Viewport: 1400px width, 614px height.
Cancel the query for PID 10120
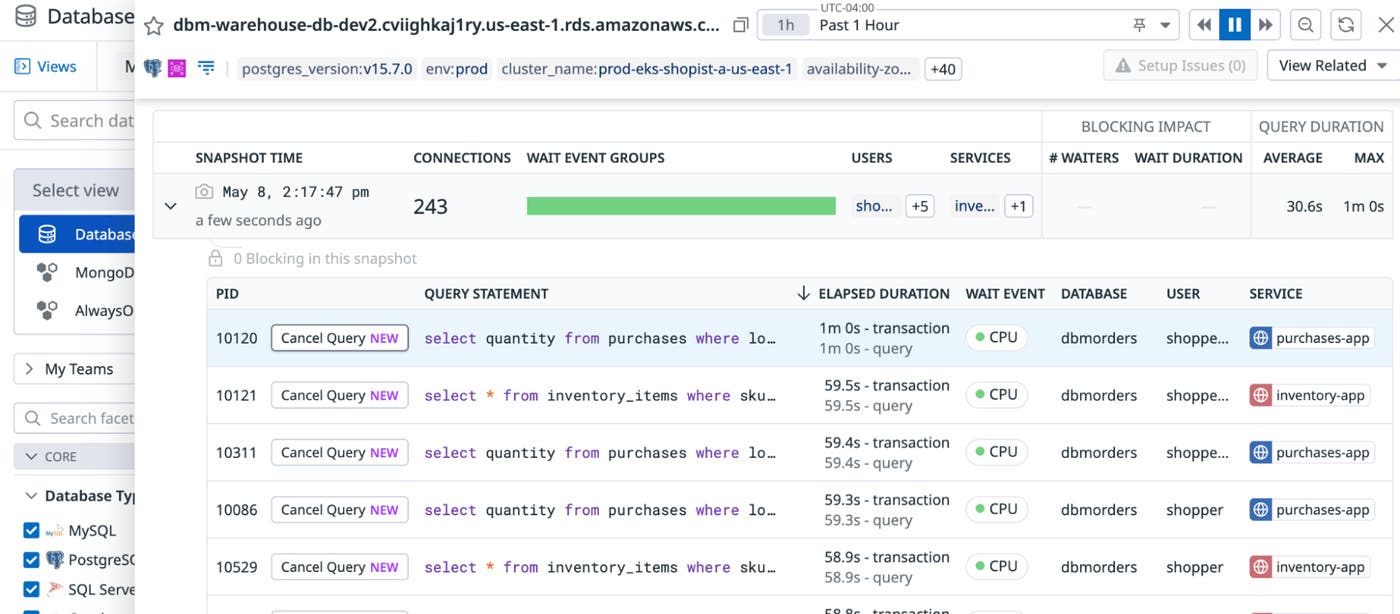339,338
